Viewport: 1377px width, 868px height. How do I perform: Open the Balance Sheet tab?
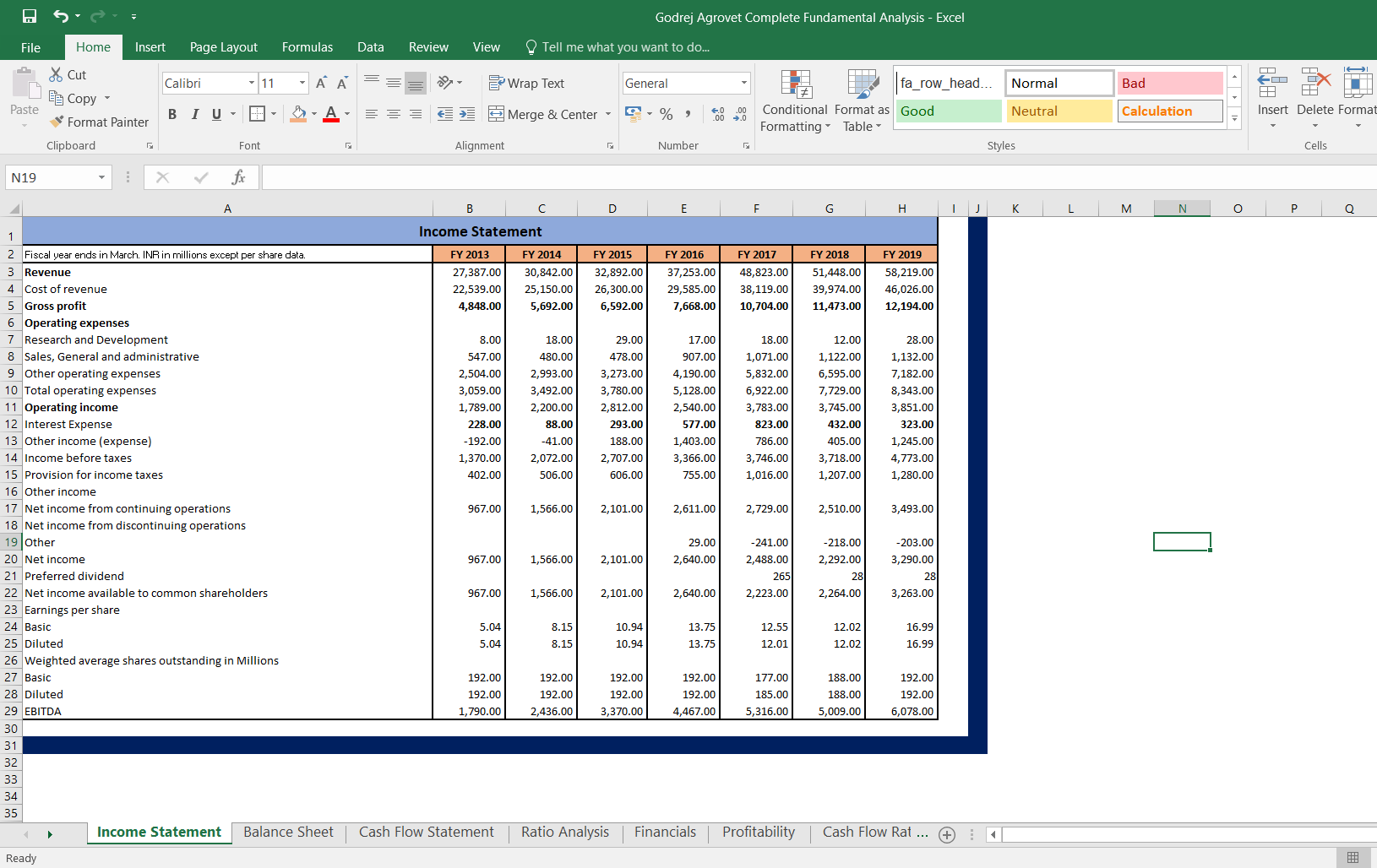click(288, 832)
